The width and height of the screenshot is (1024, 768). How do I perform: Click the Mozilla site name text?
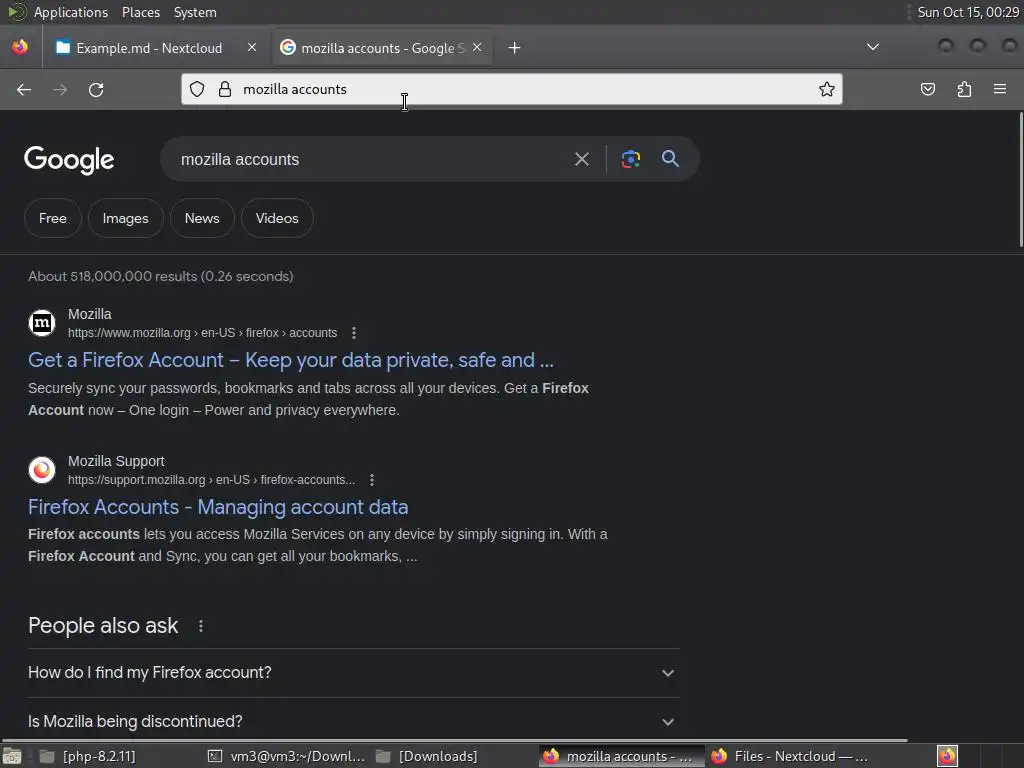89,314
